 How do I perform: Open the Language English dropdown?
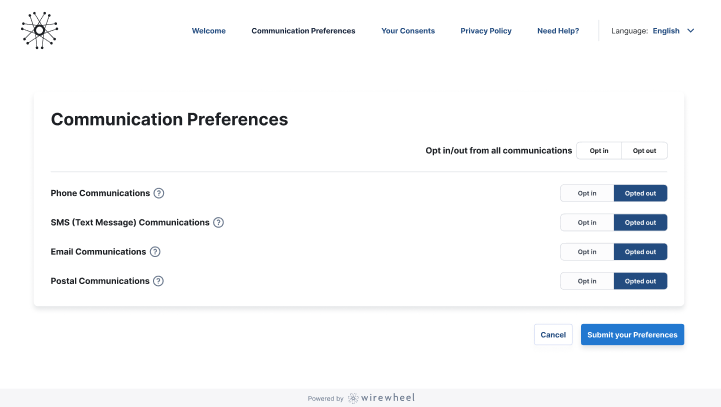pyautogui.click(x=673, y=31)
